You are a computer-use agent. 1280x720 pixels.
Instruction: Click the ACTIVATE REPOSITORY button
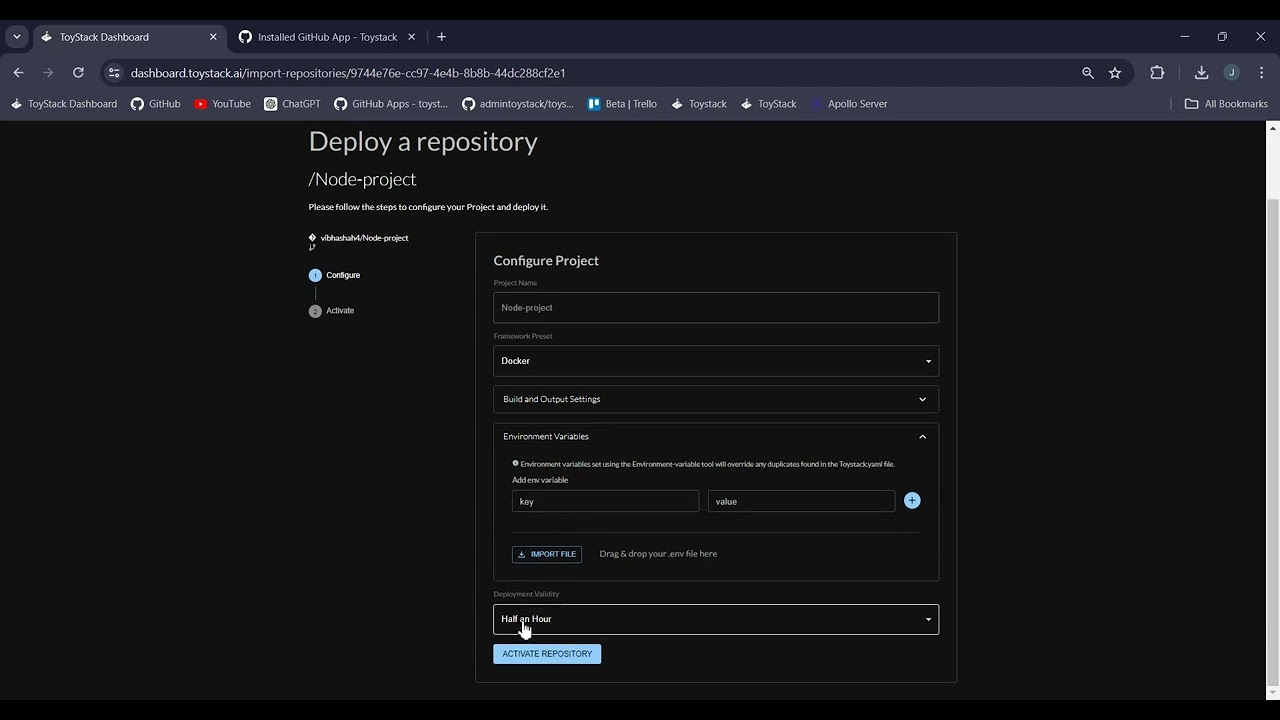[547, 654]
